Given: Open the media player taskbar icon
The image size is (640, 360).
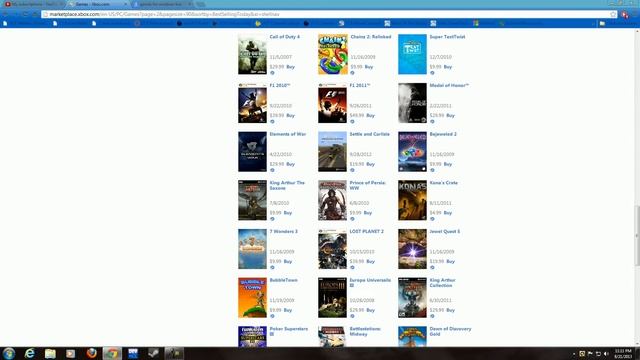Looking at the screenshot, I should (x=71, y=353).
